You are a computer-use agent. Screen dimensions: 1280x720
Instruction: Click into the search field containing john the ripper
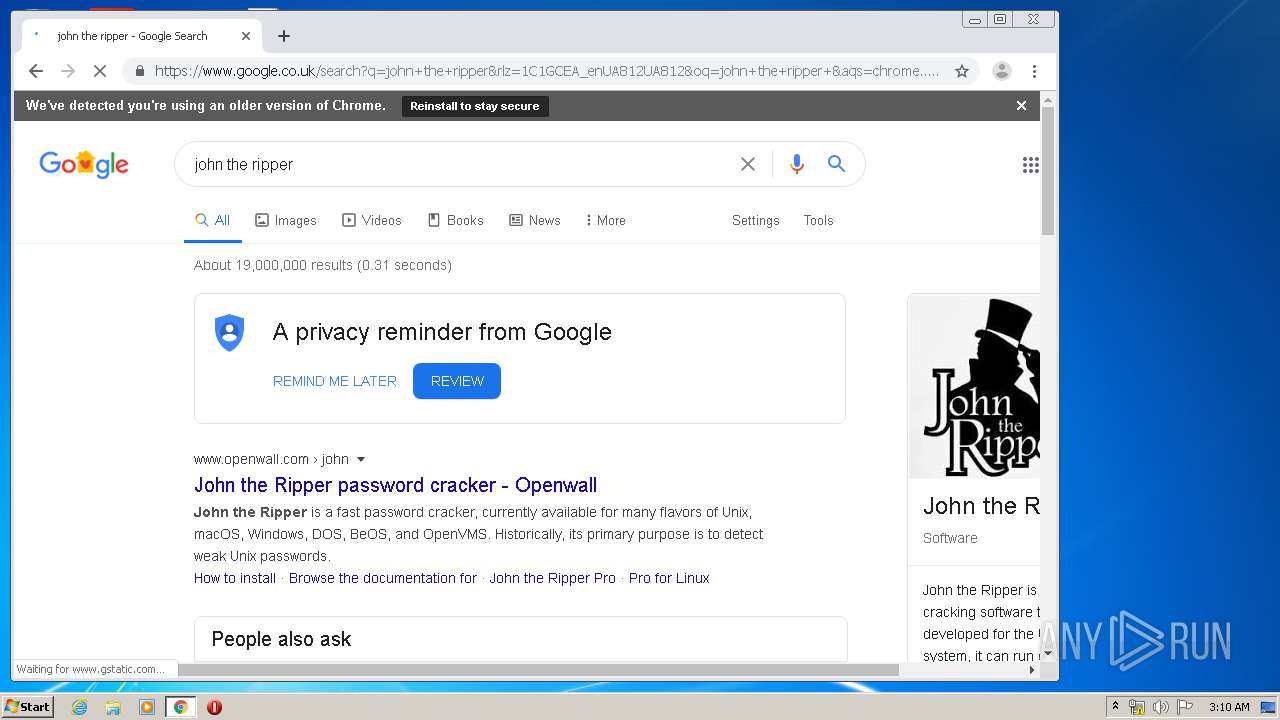pyautogui.click(x=460, y=164)
